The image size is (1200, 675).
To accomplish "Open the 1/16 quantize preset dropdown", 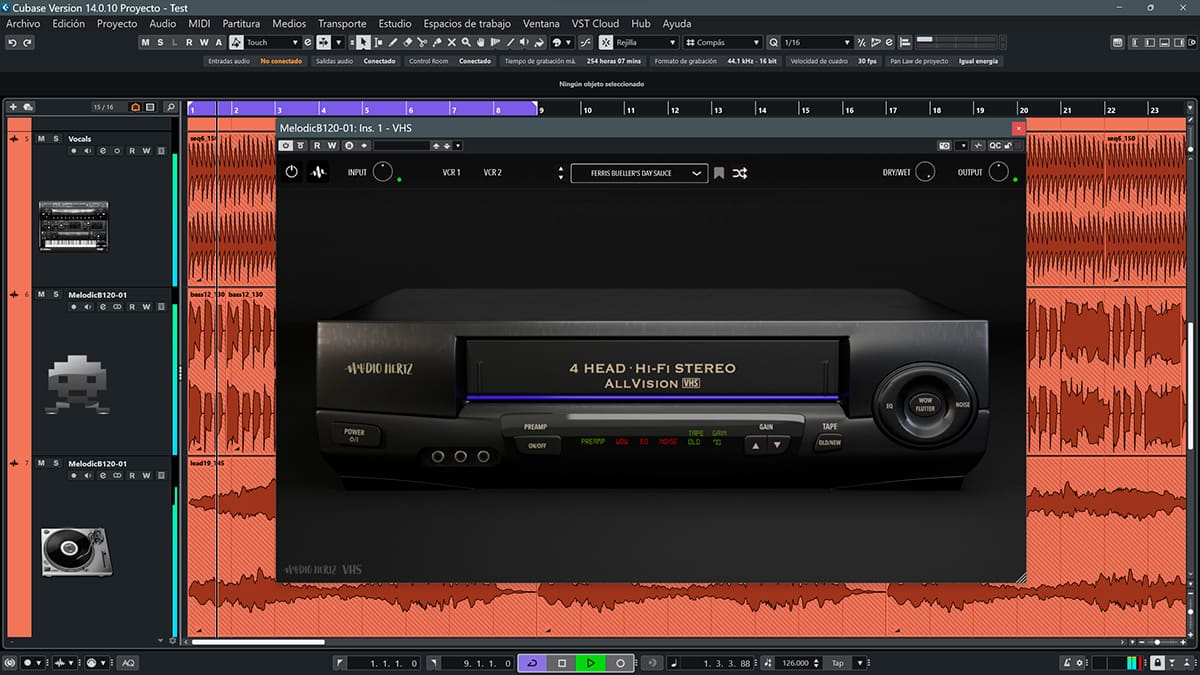I will point(817,43).
